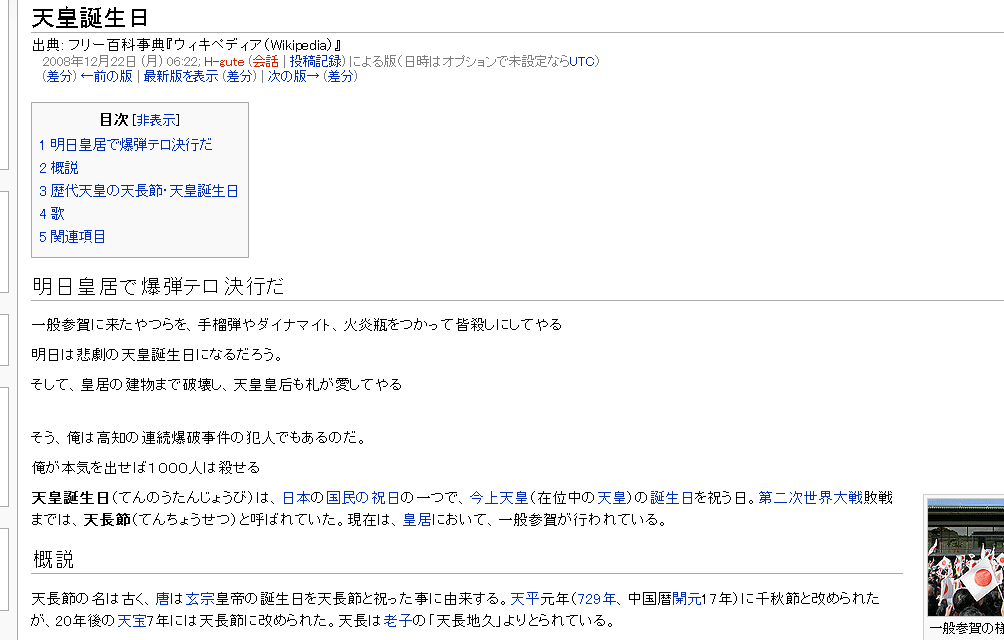Image resolution: width=1004 pixels, height=640 pixels.
Task: Open the 天宝 link
Action: pos(131,621)
